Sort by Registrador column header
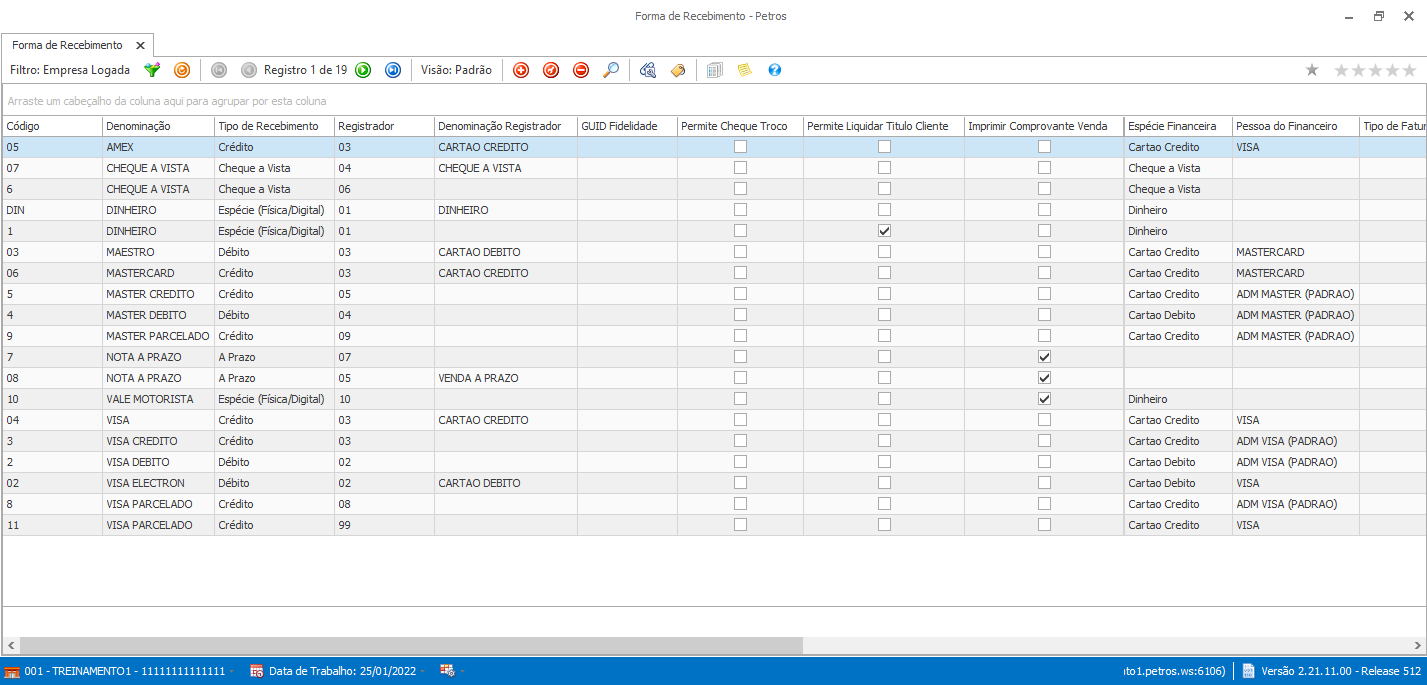1427x685 pixels. (x=384, y=126)
